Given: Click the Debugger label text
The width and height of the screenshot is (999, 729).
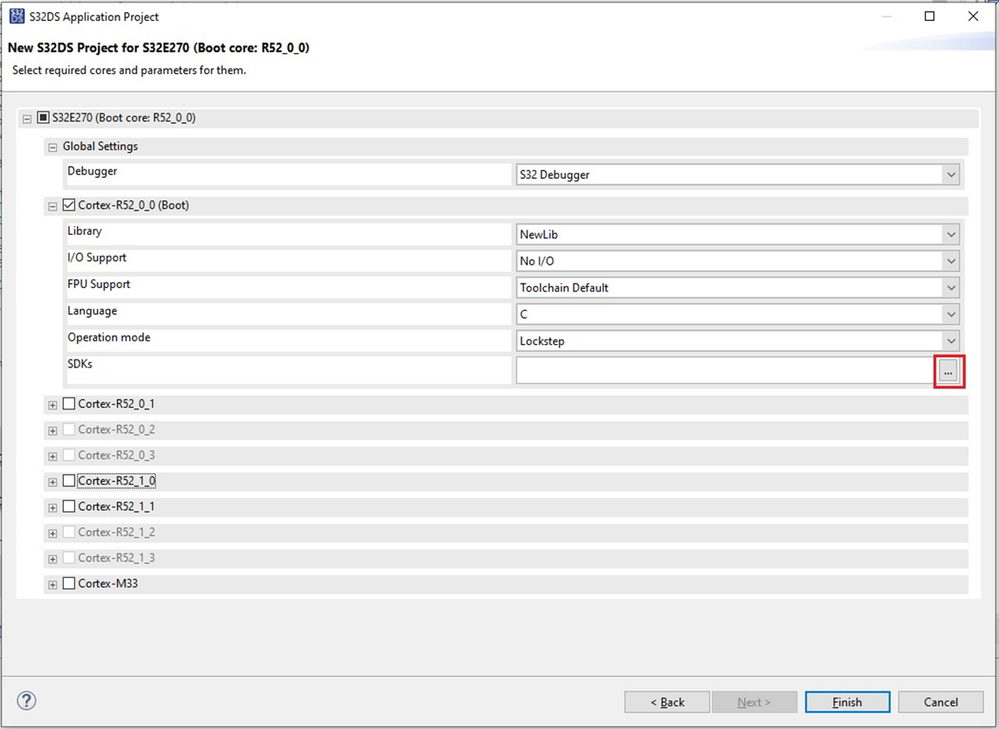Looking at the screenshot, I should [x=92, y=171].
